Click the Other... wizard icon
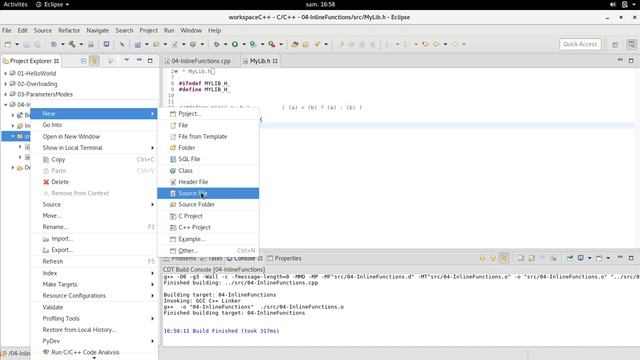 (173, 251)
